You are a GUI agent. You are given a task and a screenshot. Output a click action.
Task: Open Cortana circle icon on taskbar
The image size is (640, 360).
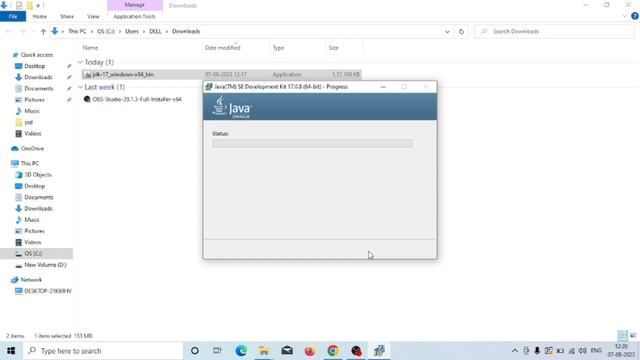(x=195, y=351)
